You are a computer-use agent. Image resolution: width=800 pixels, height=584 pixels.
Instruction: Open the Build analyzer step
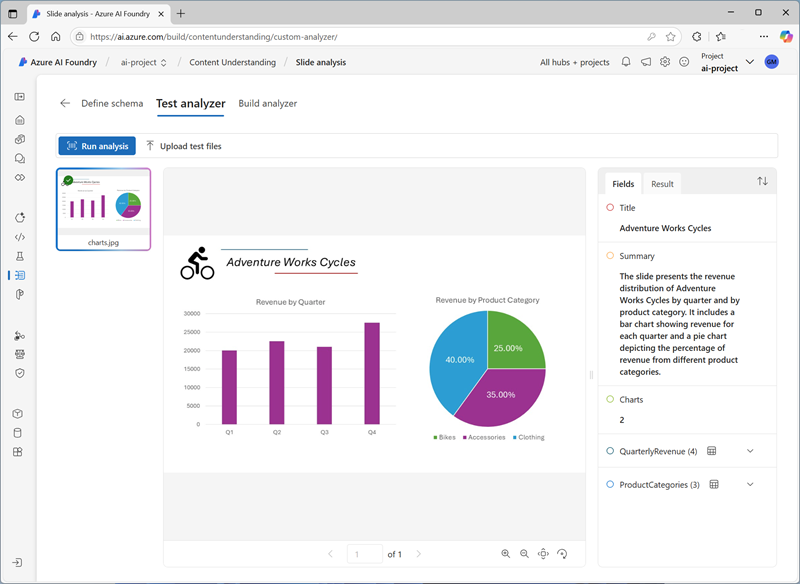[268, 104]
